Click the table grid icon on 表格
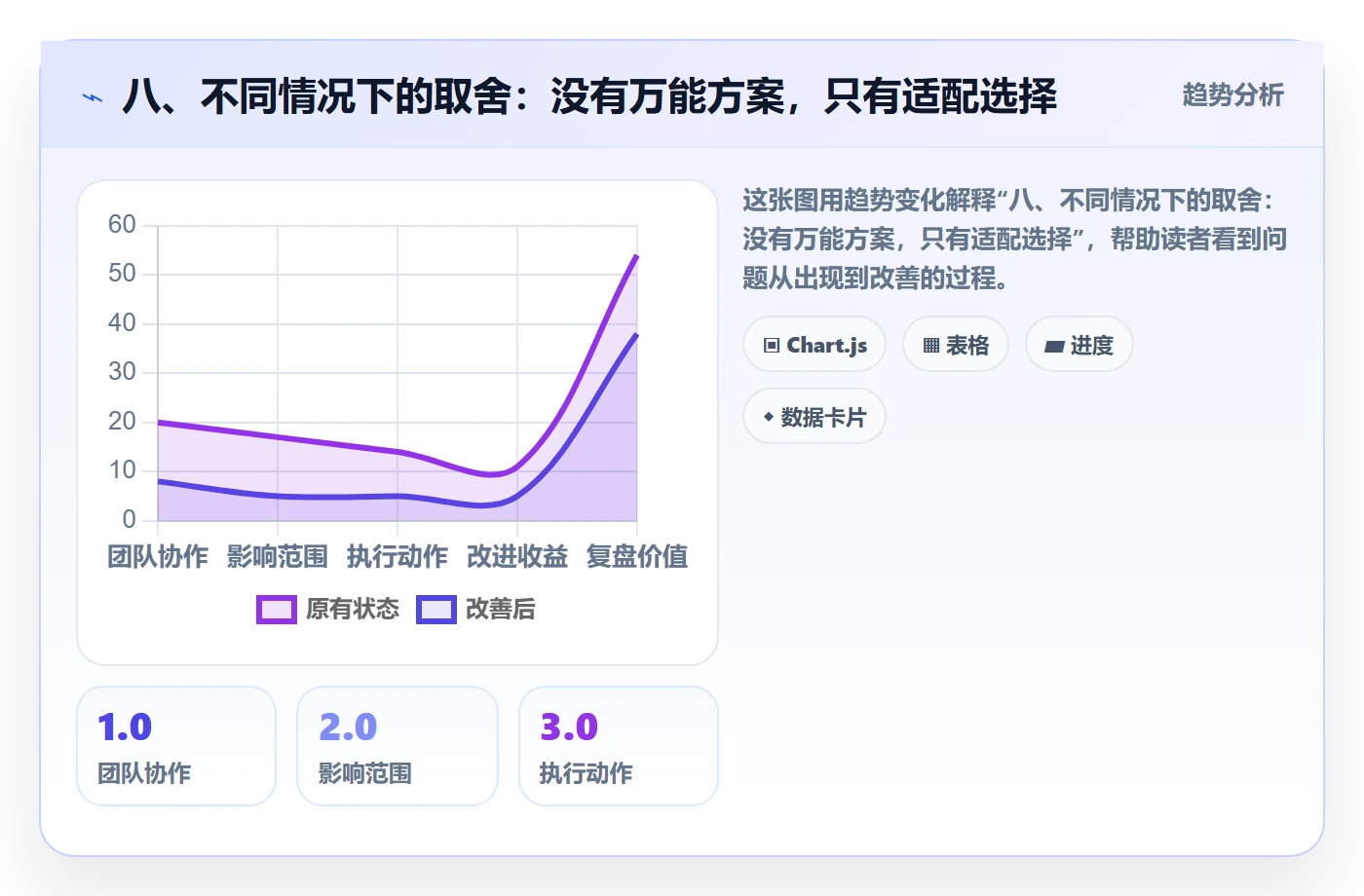 pos(931,345)
